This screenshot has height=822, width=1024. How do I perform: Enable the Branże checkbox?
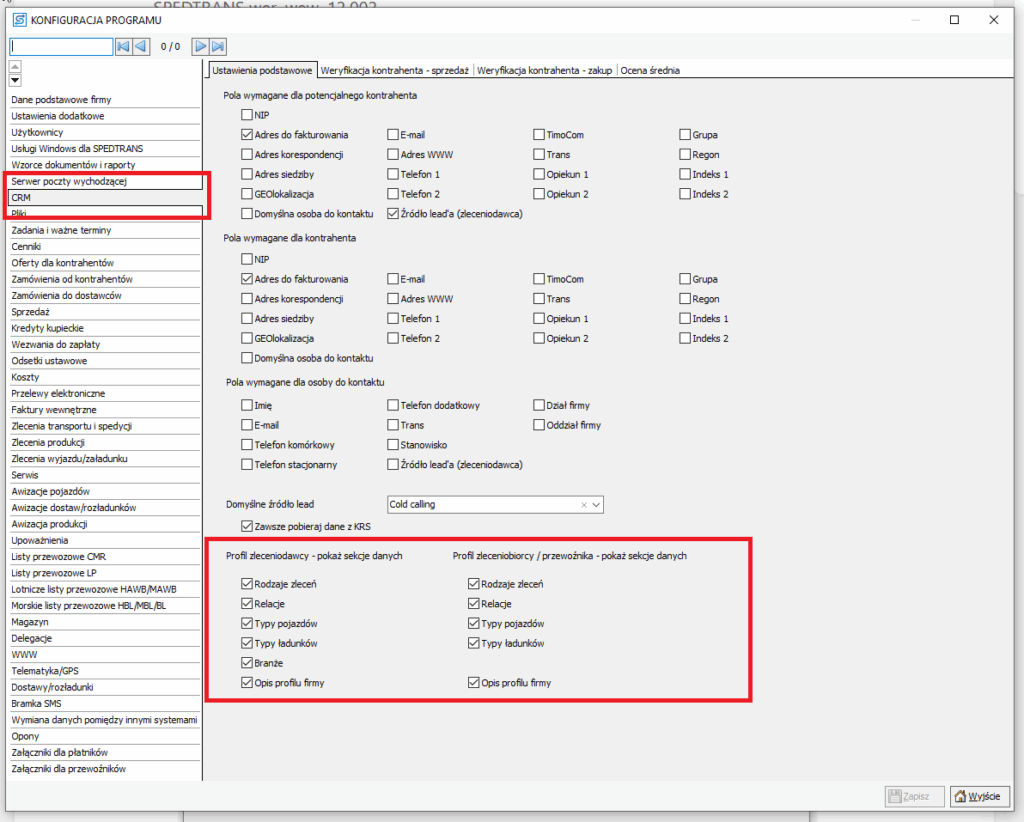pos(247,662)
